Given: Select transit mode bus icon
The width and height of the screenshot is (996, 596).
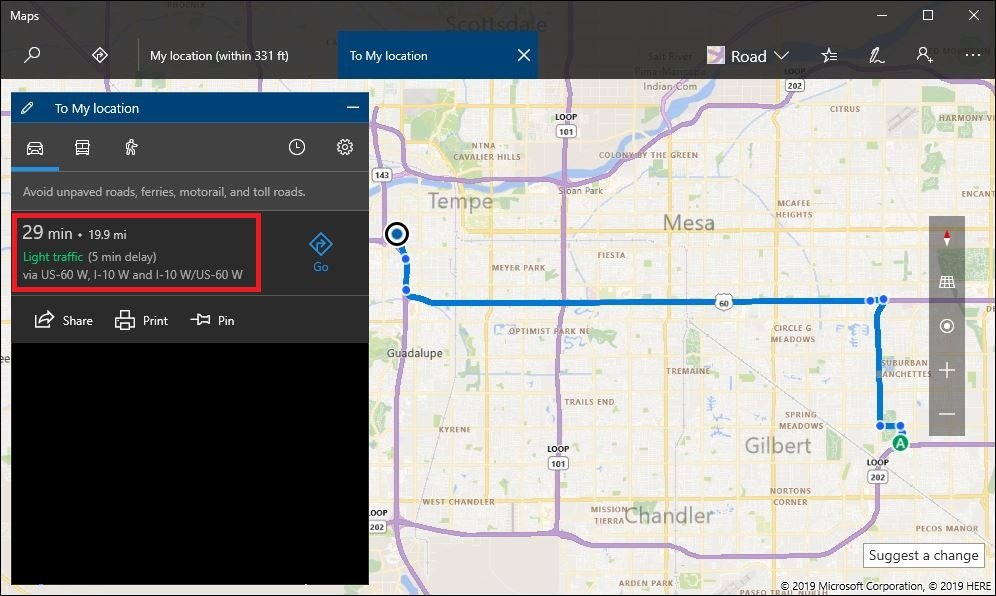Looking at the screenshot, I should (x=83, y=148).
